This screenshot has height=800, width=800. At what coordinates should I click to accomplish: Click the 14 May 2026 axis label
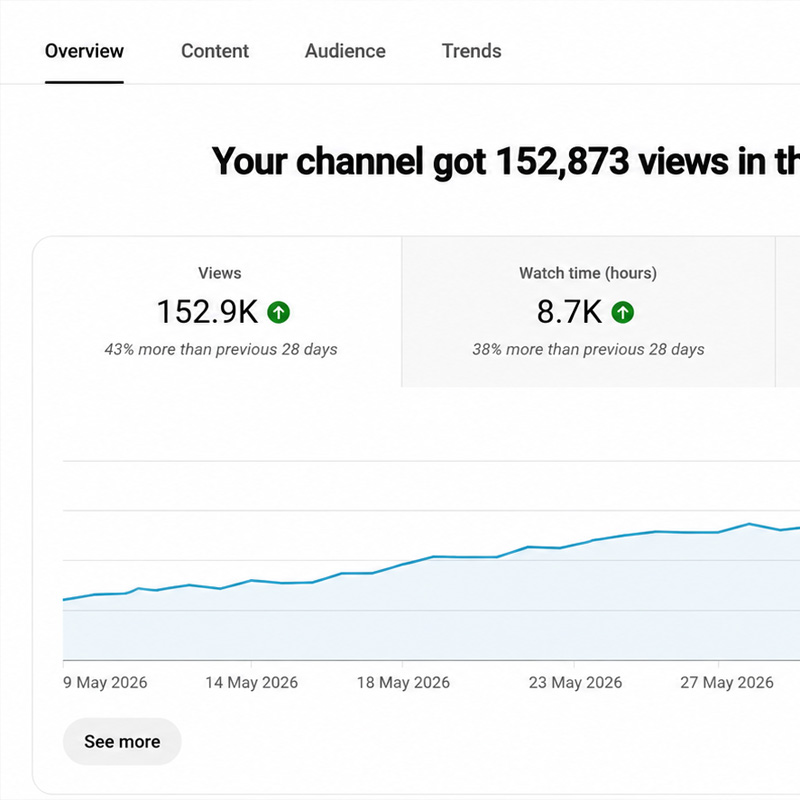coord(252,683)
